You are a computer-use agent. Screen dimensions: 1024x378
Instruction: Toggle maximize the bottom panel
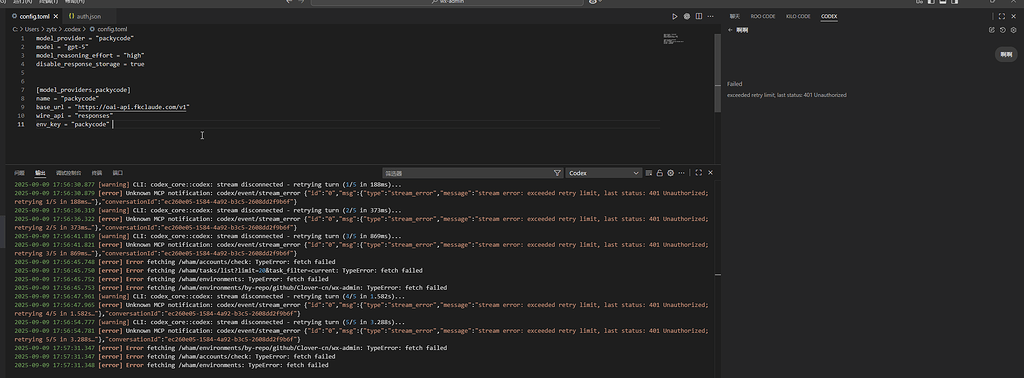click(x=698, y=172)
